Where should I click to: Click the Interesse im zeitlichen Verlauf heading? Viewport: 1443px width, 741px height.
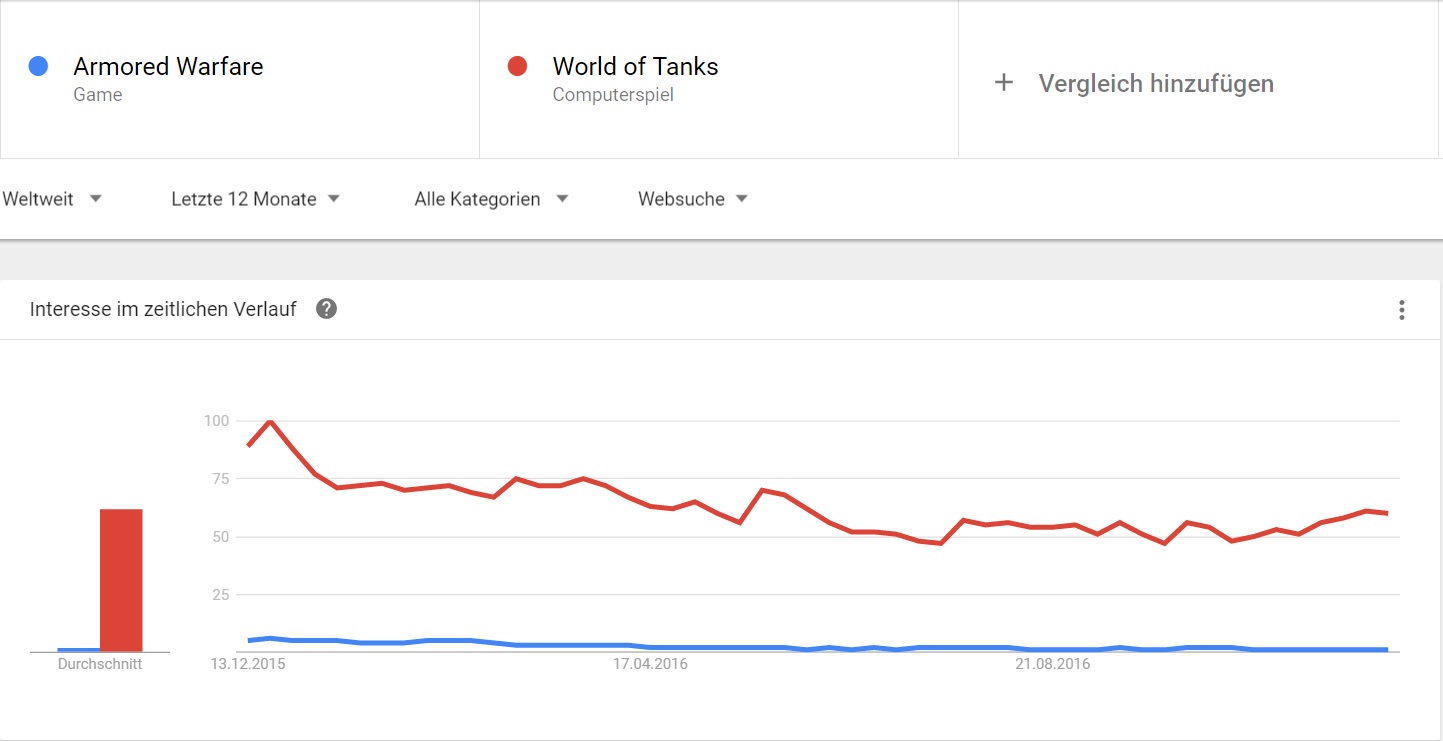coord(163,309)
